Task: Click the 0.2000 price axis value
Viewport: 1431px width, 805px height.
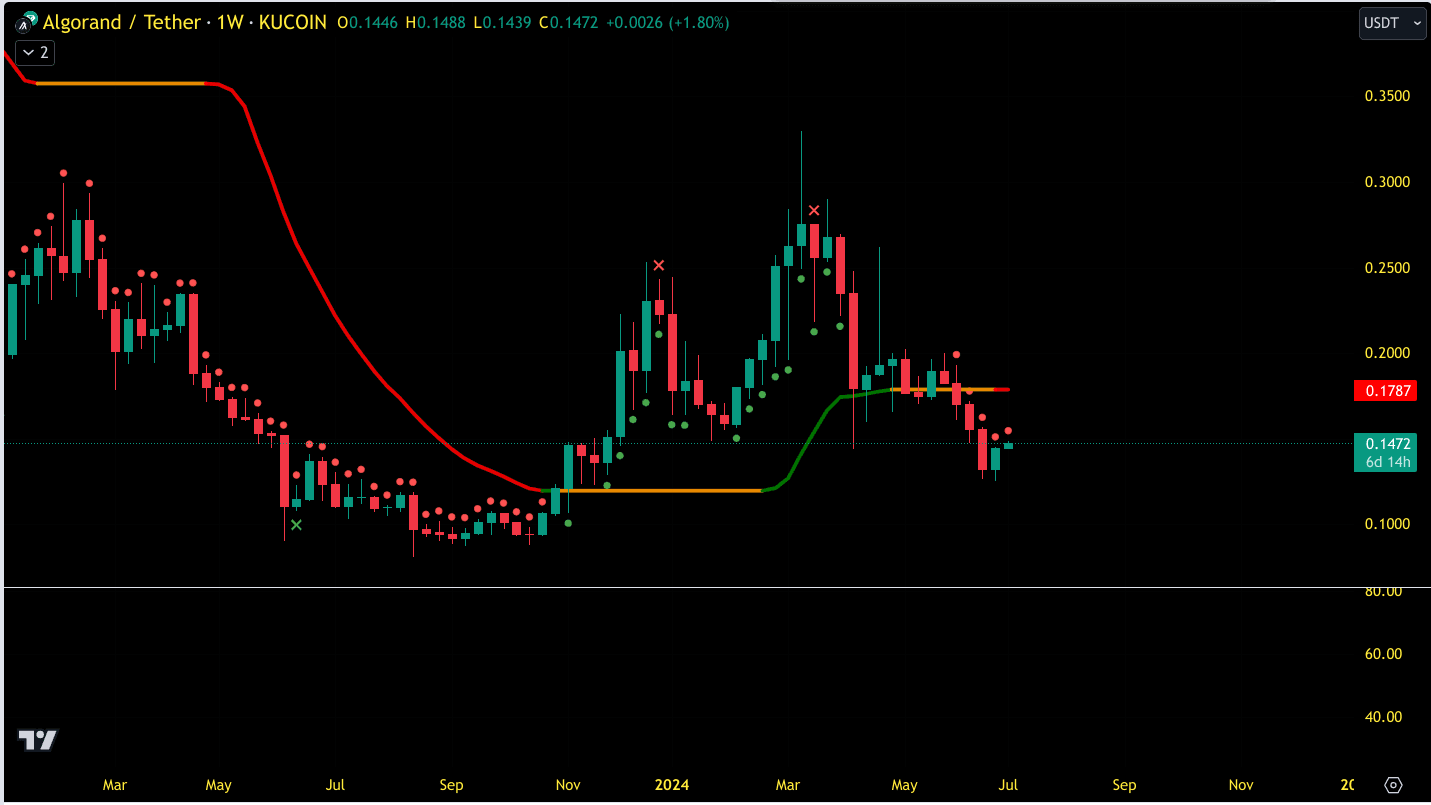Action: pyautogui.click(x=1387, y=353)
